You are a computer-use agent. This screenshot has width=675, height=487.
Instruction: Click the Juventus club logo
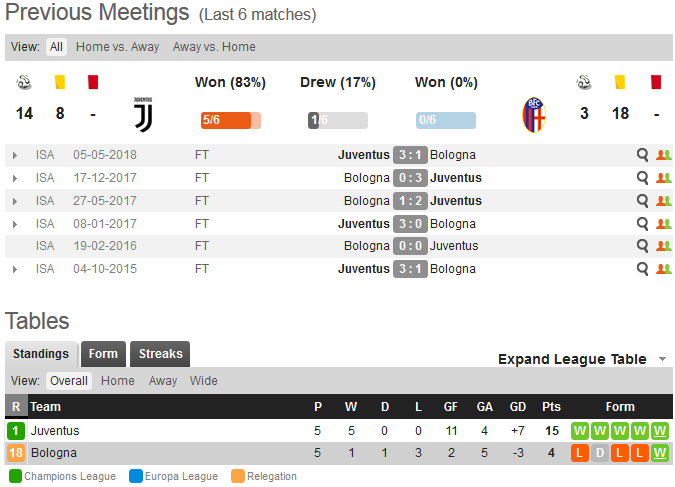pyautogui.click(x=143, y=115)
